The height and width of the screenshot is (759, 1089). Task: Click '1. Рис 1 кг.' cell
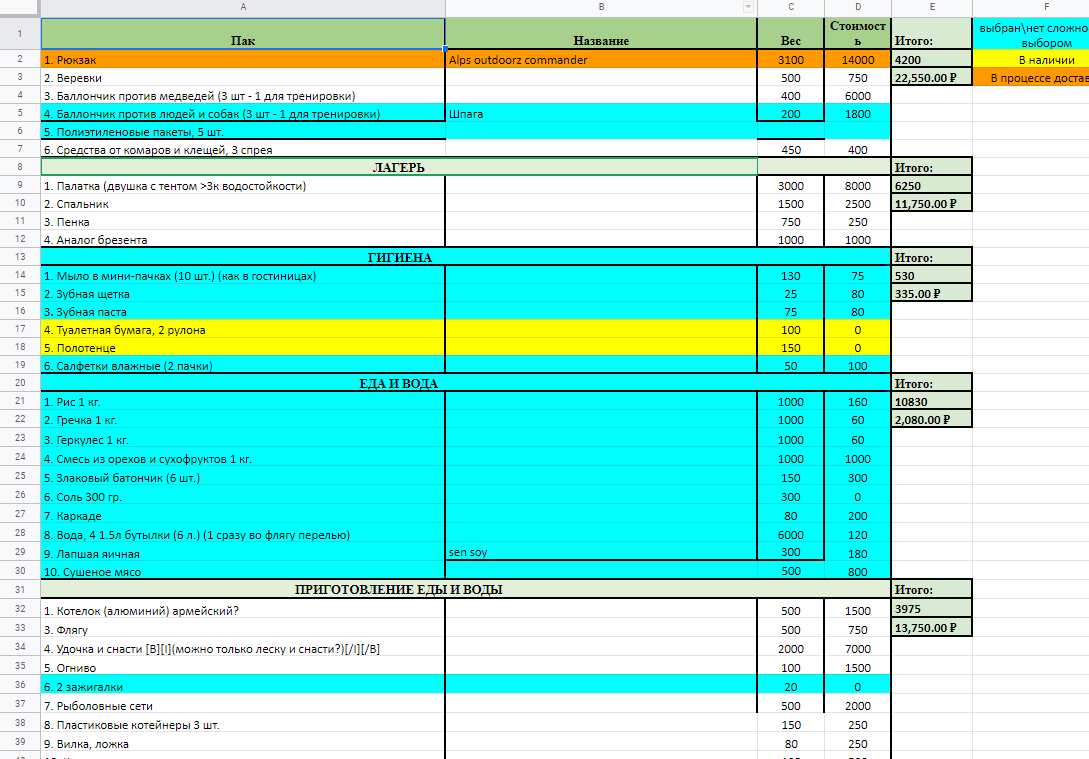pyautogui.click(x=243, y=402)
